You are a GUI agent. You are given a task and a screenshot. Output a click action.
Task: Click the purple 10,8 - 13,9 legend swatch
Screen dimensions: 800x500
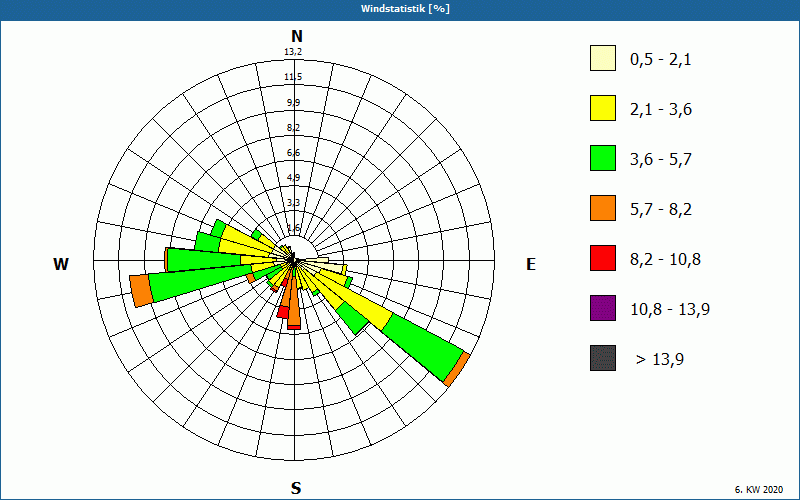[x=603, y=308]
